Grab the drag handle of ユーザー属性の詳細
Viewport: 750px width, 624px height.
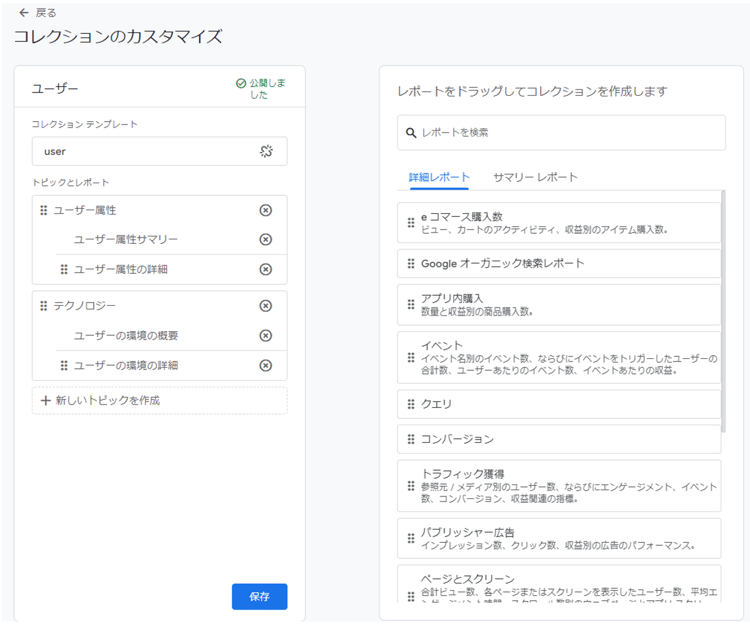[x=64, y=270]
